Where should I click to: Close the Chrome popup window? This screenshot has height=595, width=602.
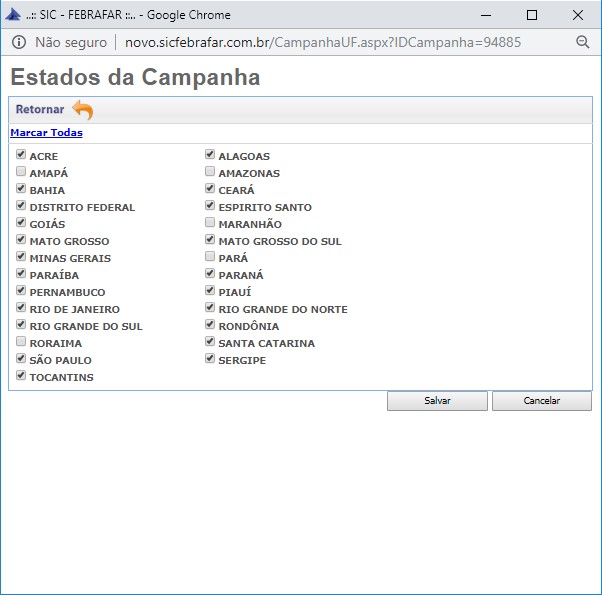(x=578, y=15)
